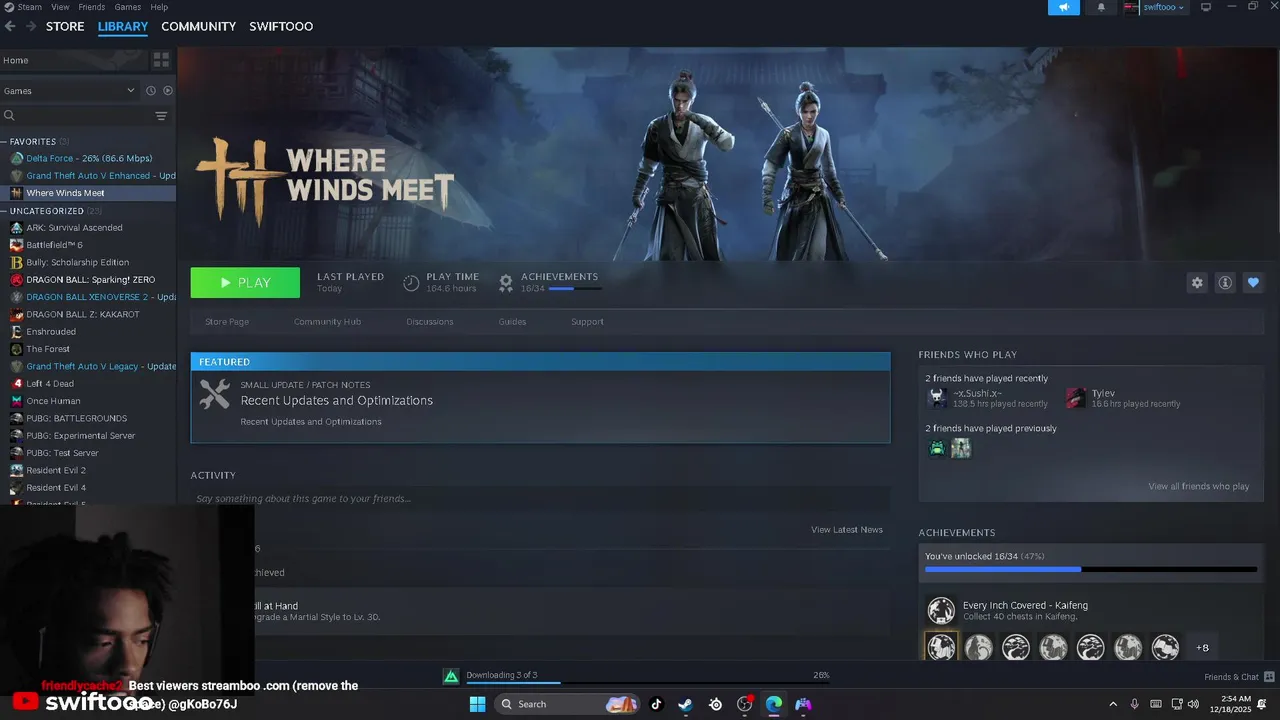This screenshot has height=720, width=1280.
Task: Open the Discussions link
Action: (430, 321)
